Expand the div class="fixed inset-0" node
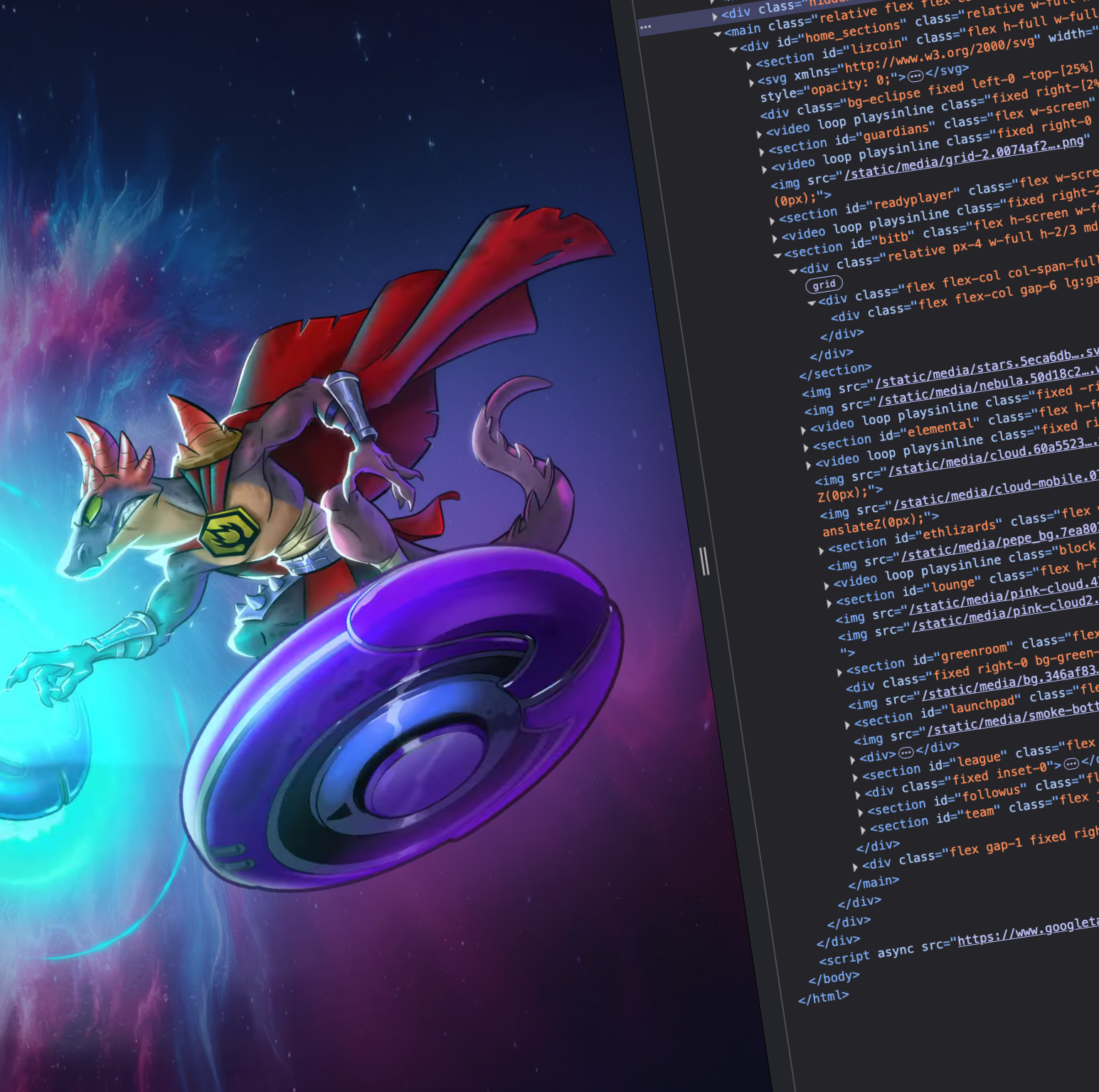 point(858,794)
